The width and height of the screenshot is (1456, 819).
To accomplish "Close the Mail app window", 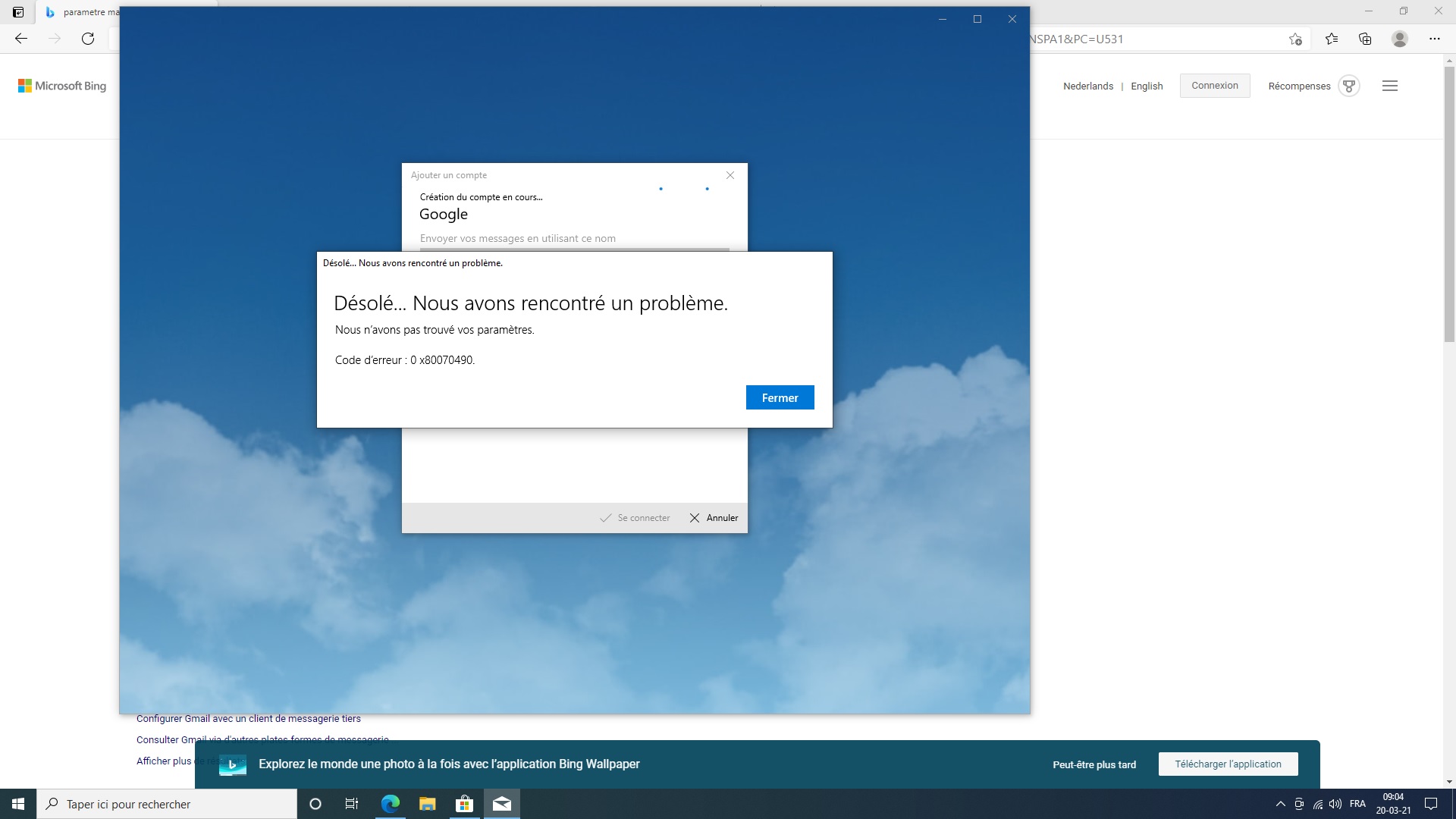I will click(1012, 19).
